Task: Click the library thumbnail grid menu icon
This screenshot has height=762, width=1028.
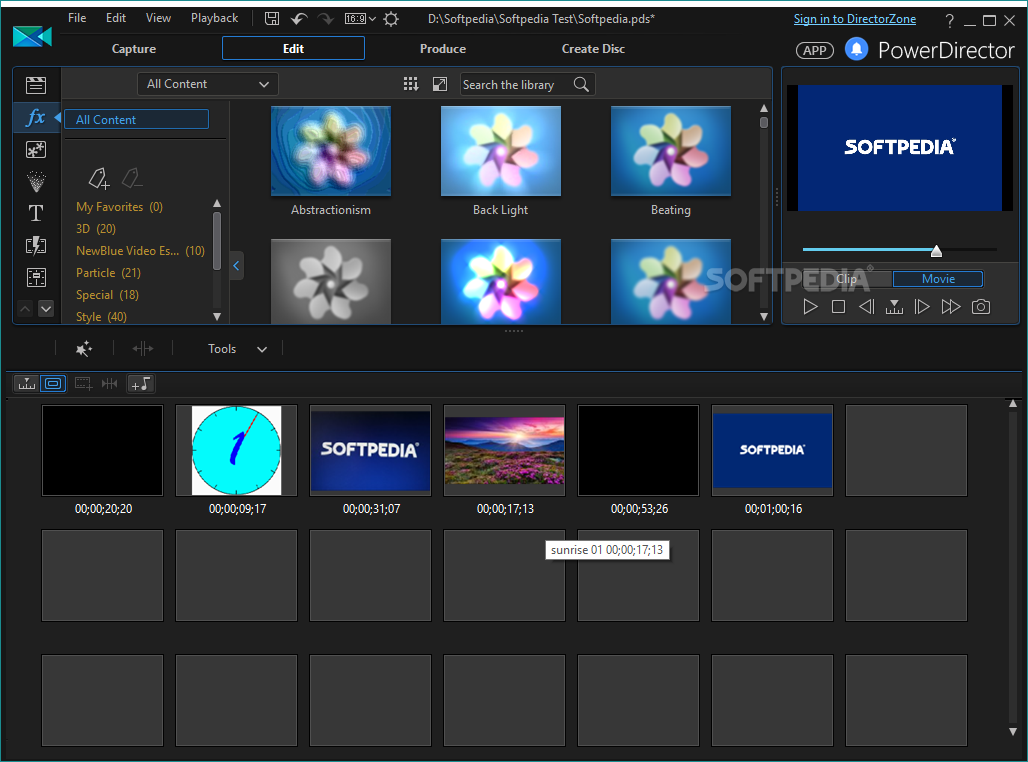Action: pos(411,84)
